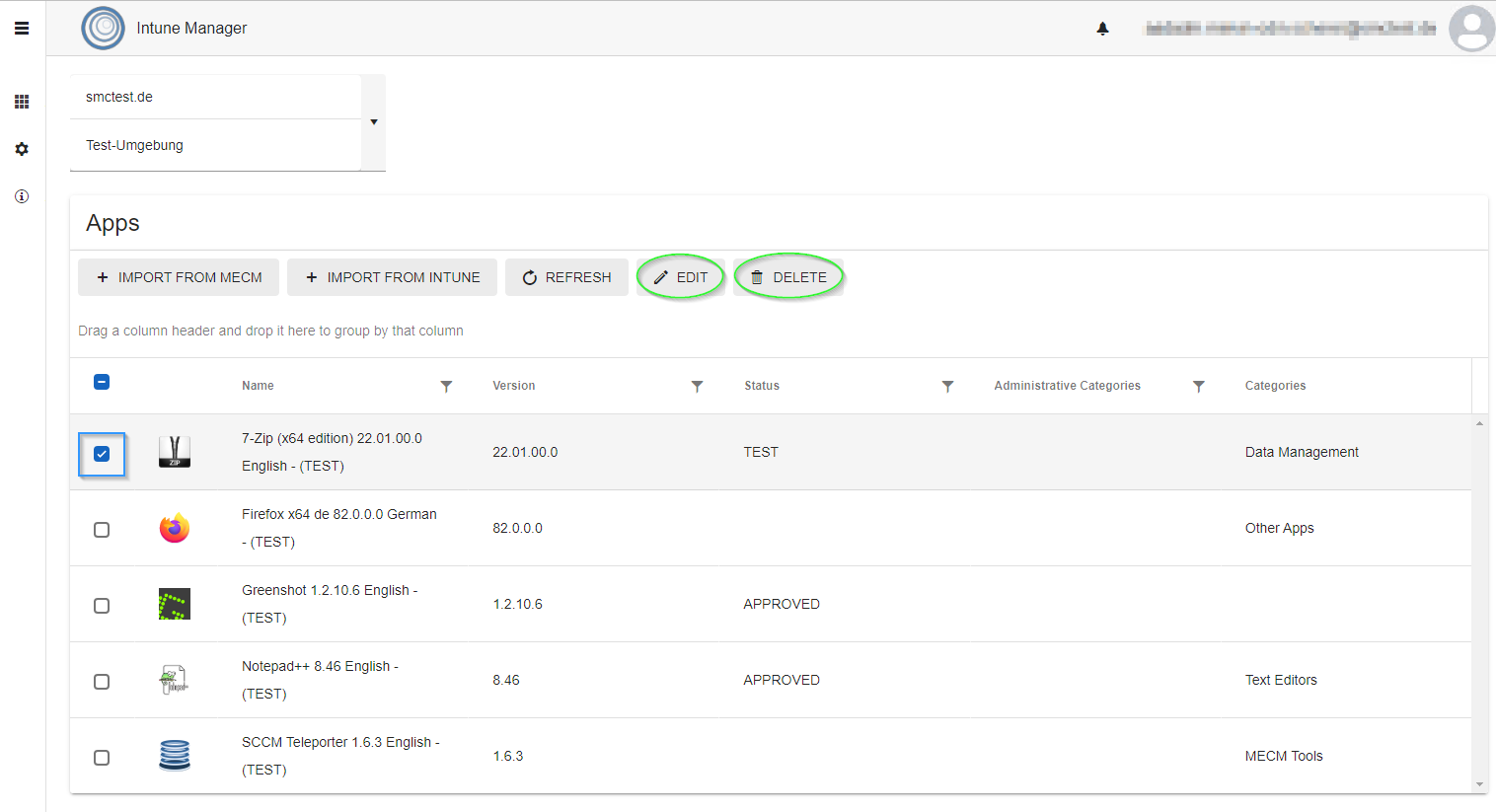Check the Greenshot row checkbox
The height and width of the screenshot is (812, 1496).
point(102,606)
